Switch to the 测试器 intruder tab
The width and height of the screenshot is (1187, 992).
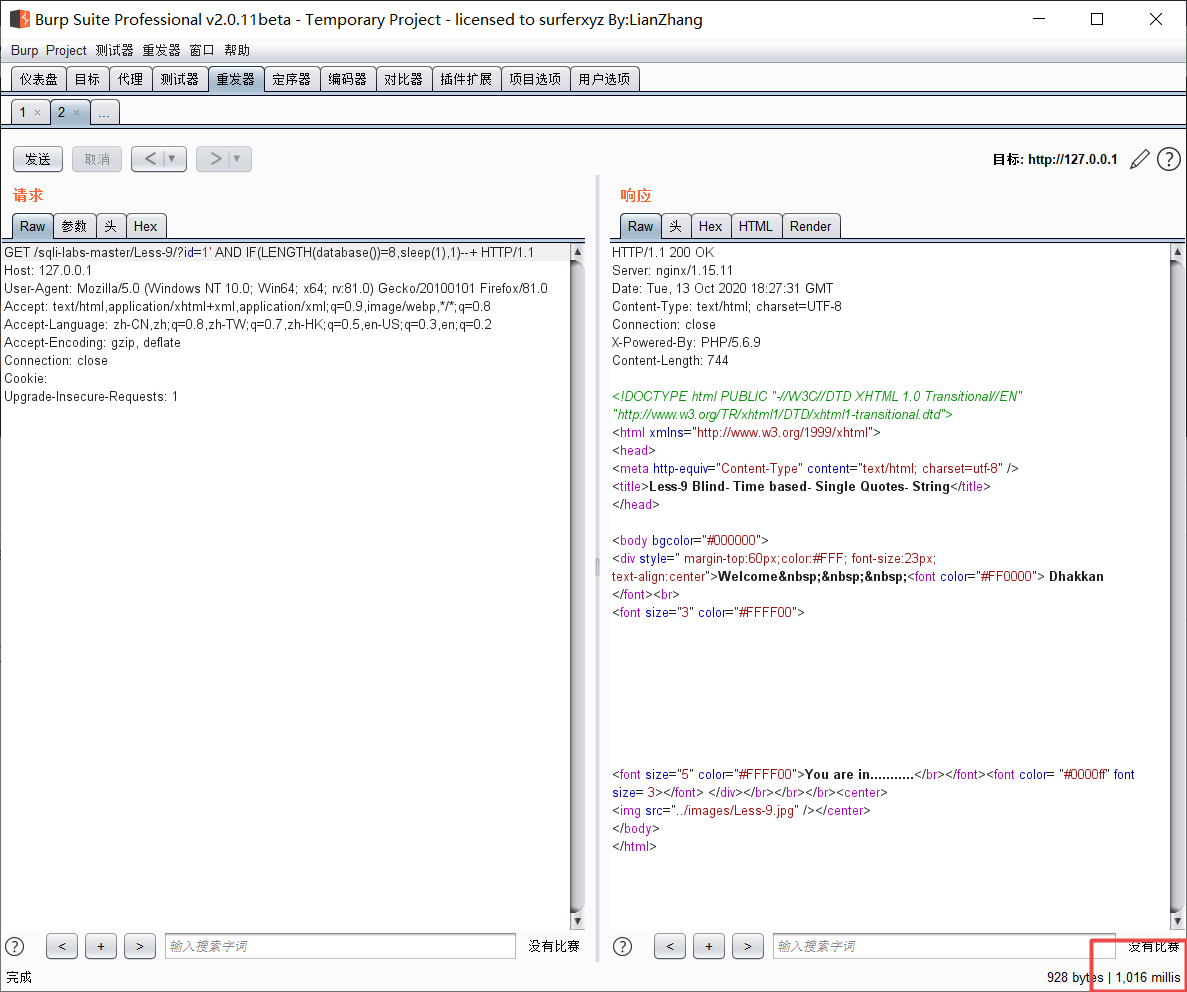click(x=179, y=79)
